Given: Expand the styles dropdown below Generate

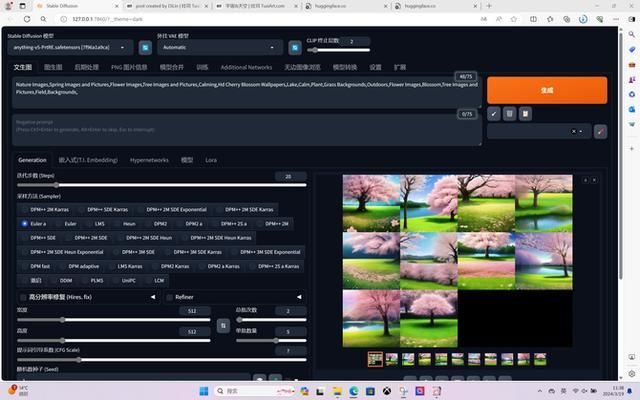Looking at the screenshot, I should pyautogui.click(x=539, y=131).
